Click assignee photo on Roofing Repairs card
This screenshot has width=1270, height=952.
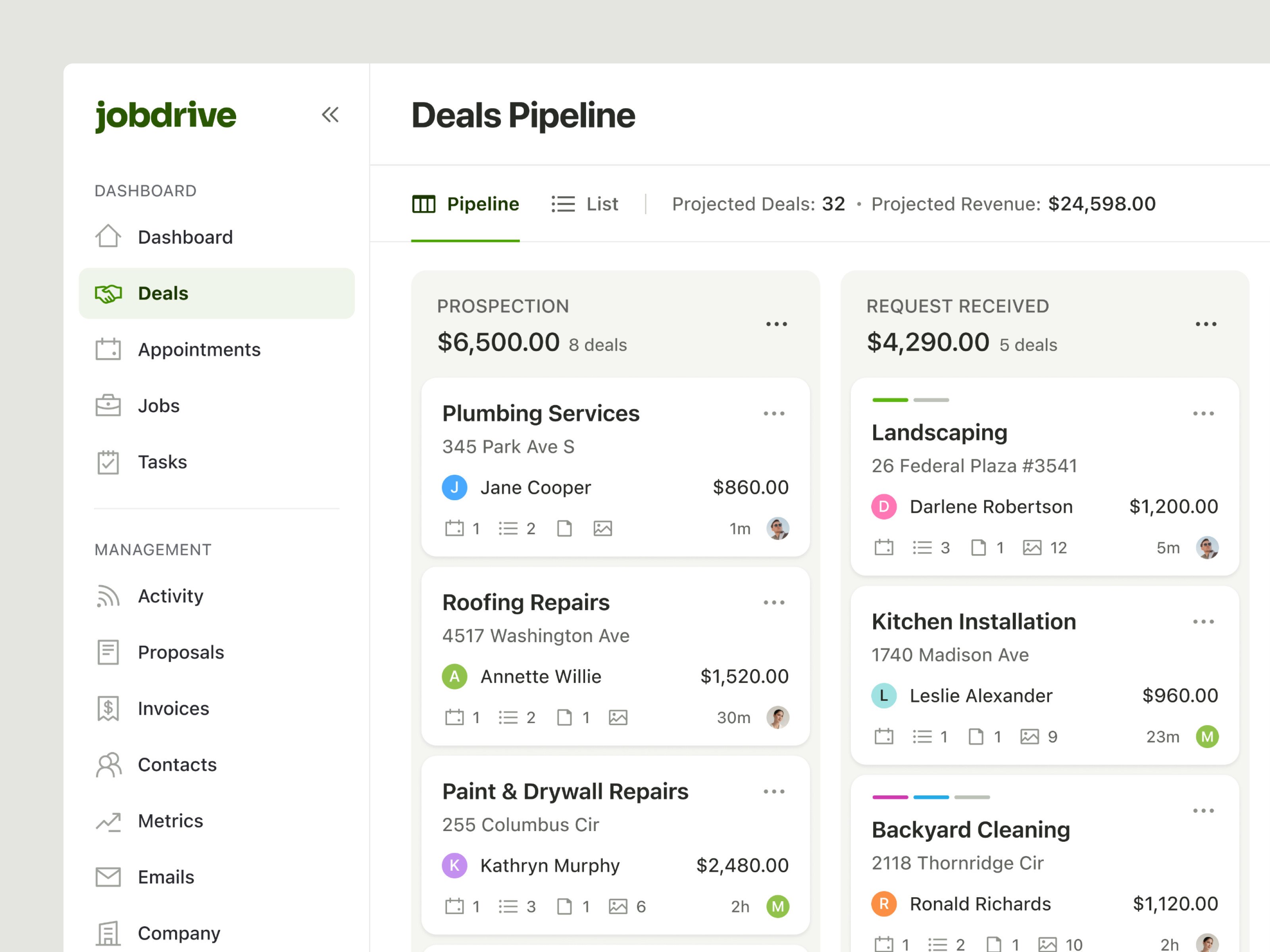[777, 717]
